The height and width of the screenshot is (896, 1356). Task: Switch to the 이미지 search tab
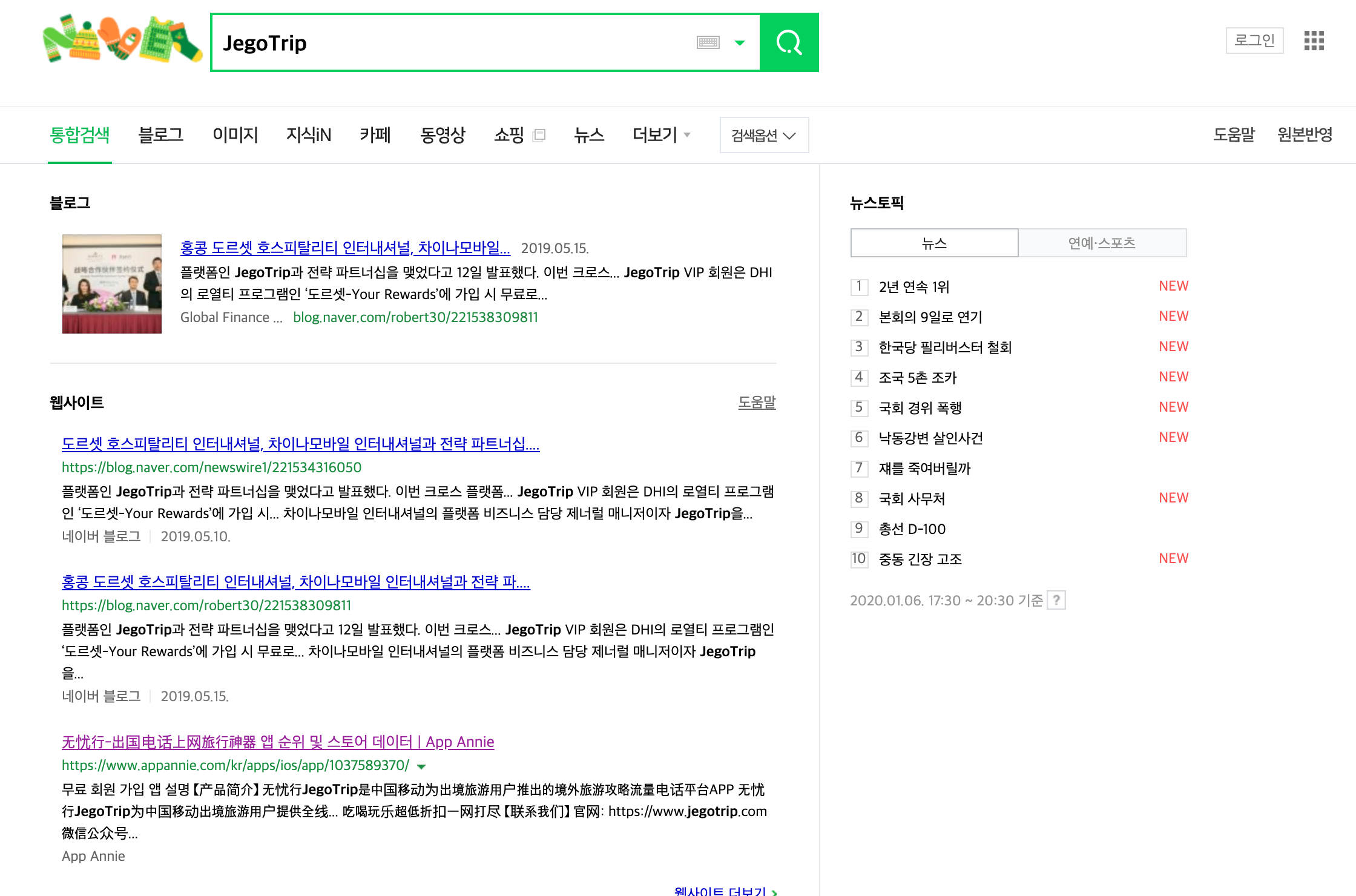235,134
